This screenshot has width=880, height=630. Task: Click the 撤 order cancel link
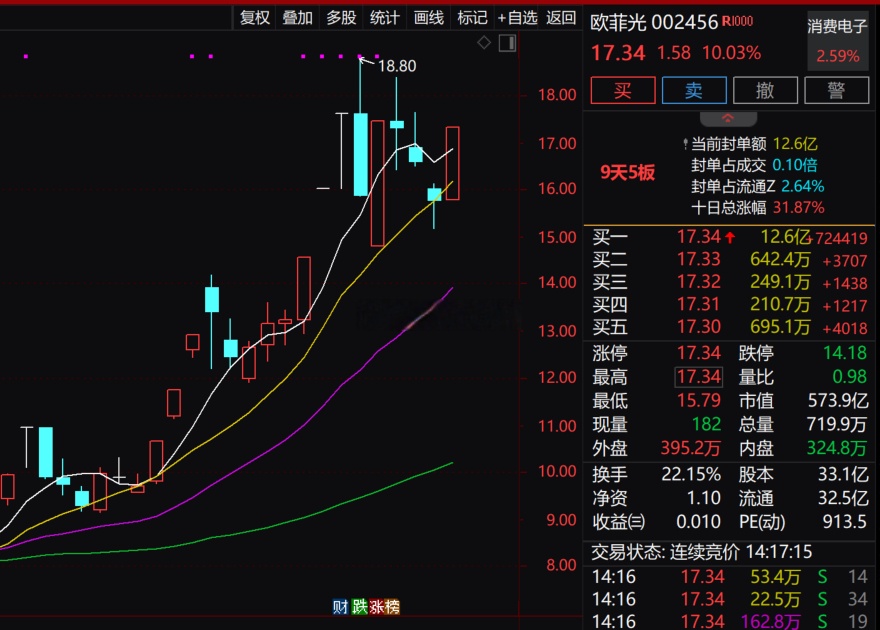(766, 90)
